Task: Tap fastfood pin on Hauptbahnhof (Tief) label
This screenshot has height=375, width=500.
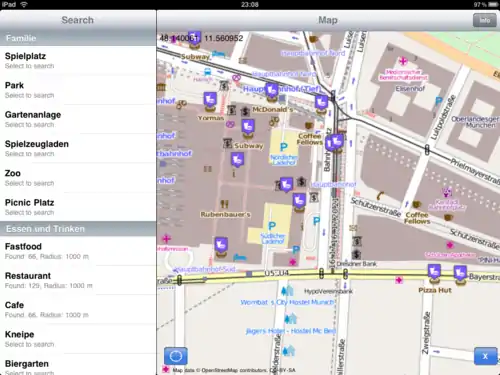Action: pos(271,91)
